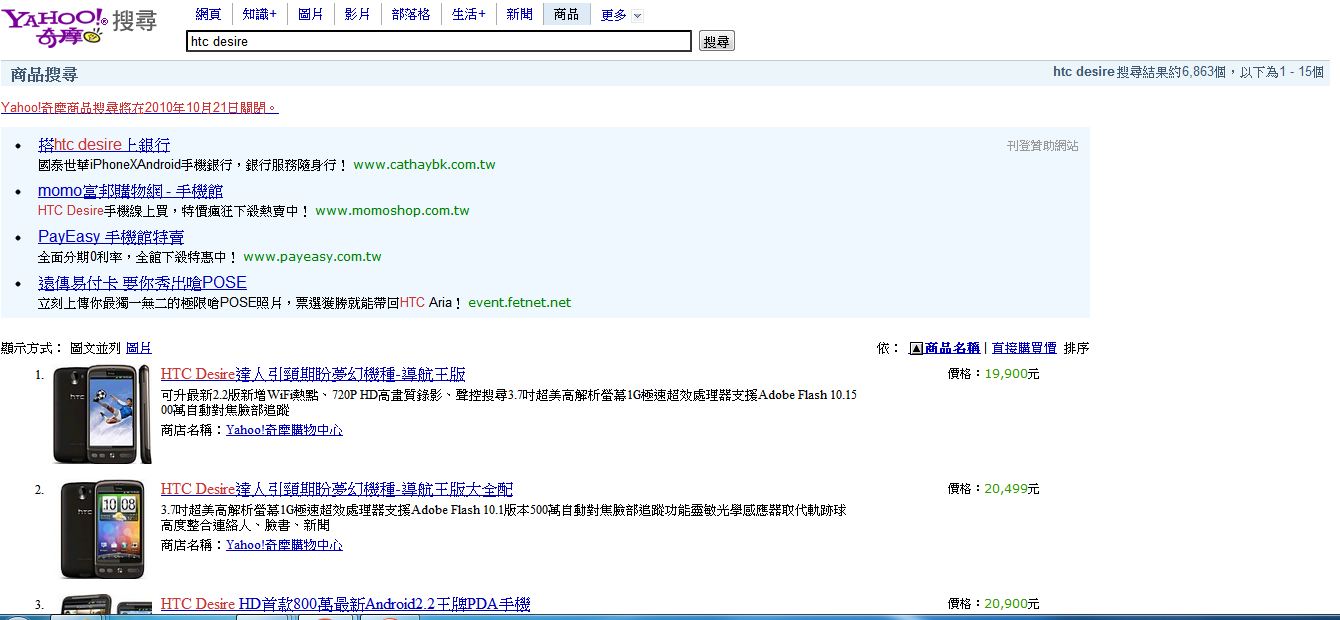Select the 商品 tab
The width and height of the screenshot is (1340, 620).
tap(566, 14)
